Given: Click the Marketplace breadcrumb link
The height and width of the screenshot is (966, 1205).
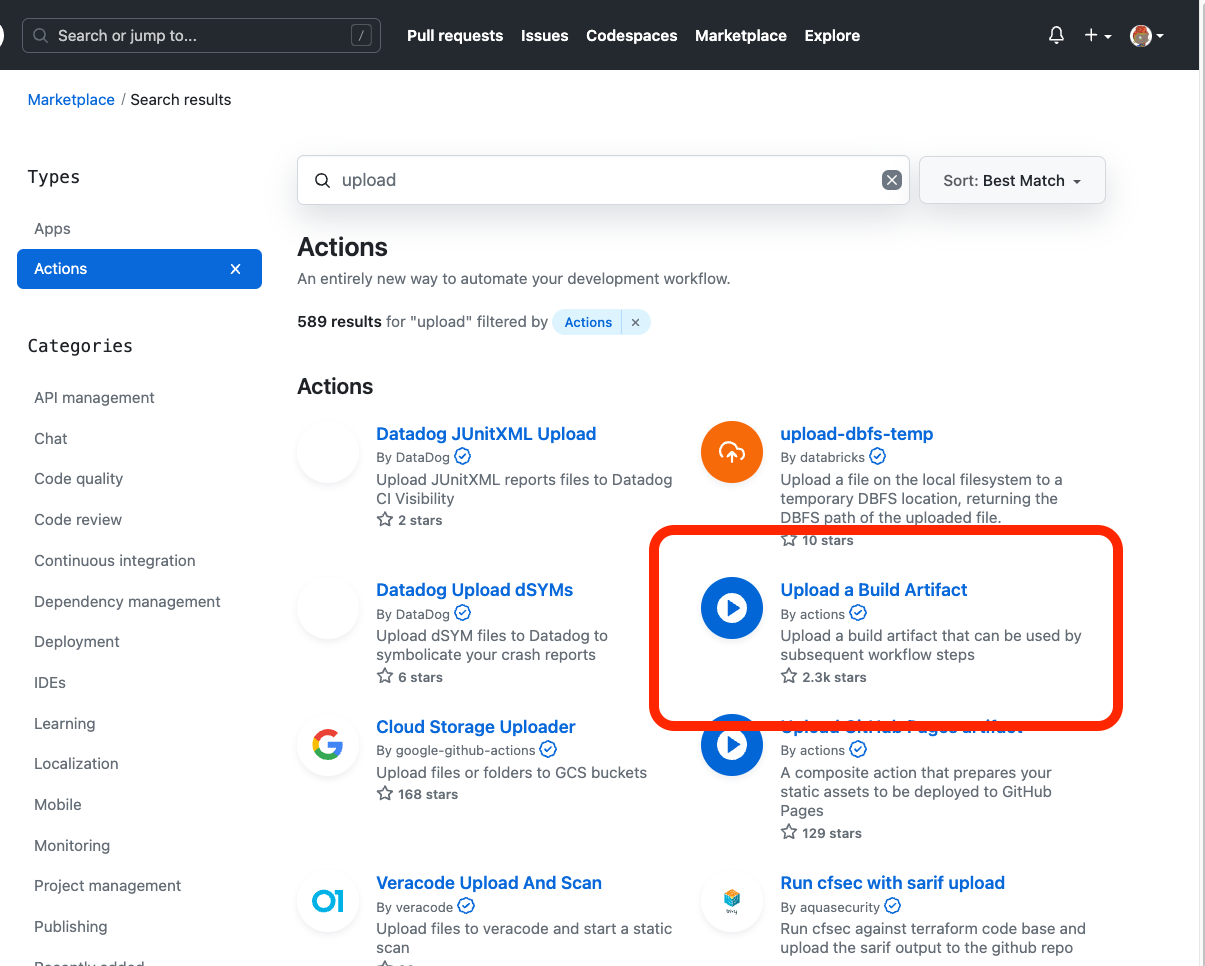Looking at the screenshot, I should [71, 100].
